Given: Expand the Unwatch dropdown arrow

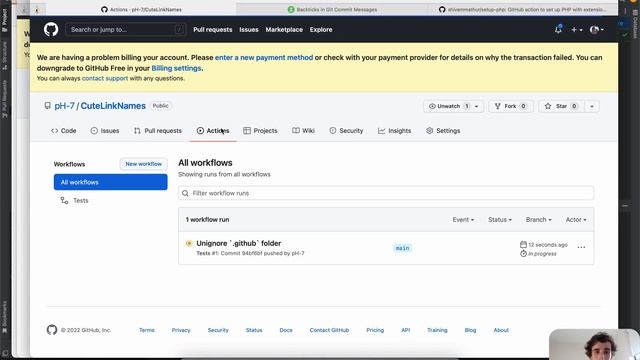Looking at the screenshot, I should coord(476,106).
